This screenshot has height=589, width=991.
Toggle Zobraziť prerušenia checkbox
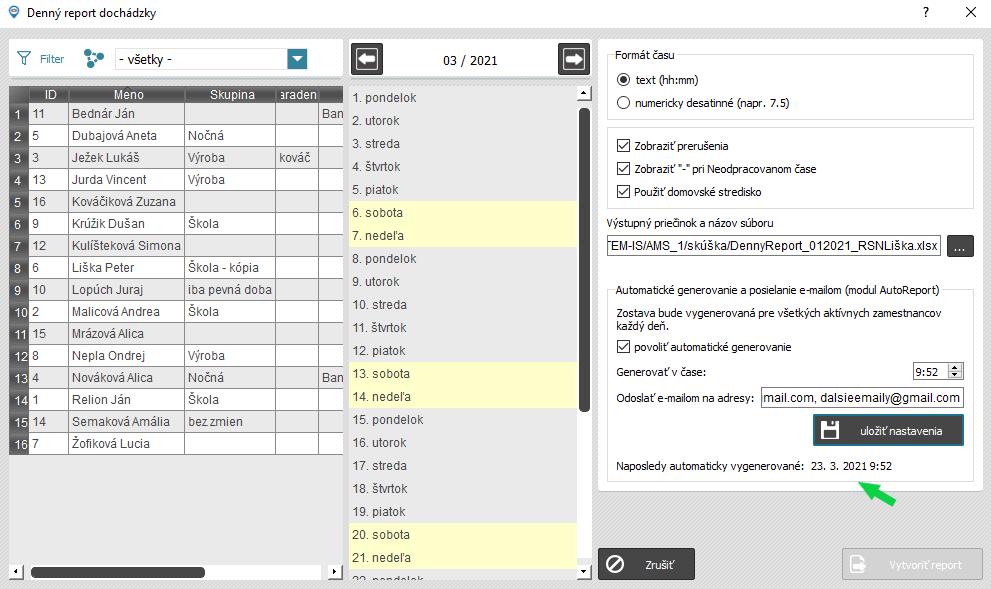point(624,146)
